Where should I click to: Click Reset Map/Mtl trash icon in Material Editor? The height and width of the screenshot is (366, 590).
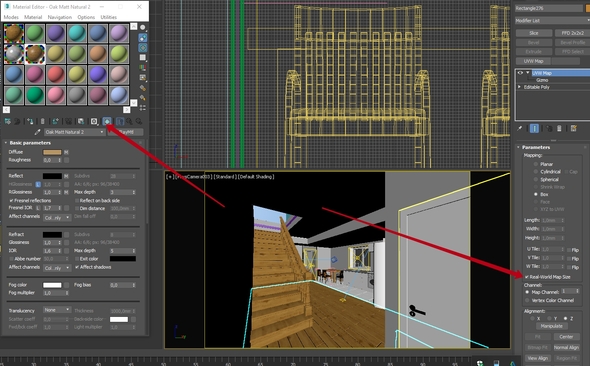(43, 121)
